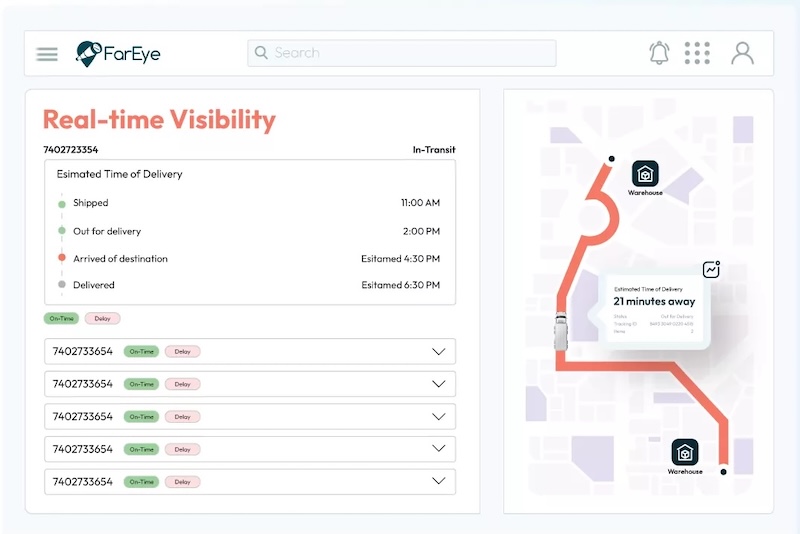Screen dimensions: 800x534
Task: Select the delivery truck on the route
Action: (x=561, y=332)
